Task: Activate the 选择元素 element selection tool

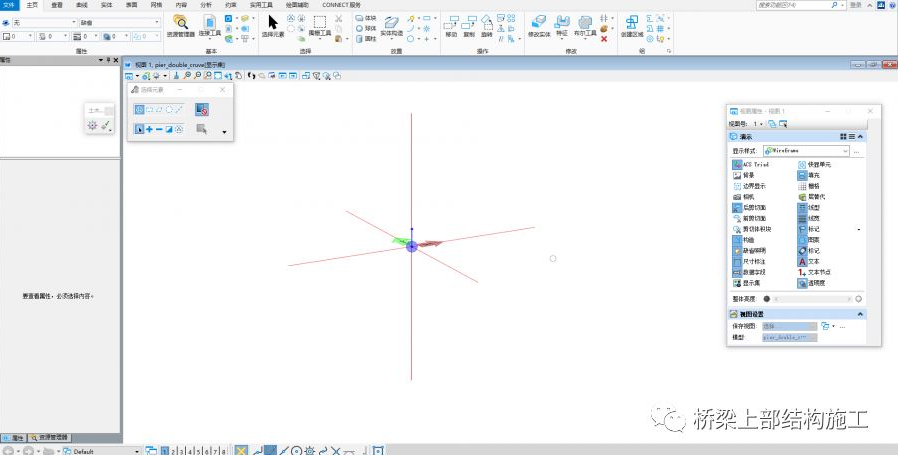Action: coord(273,26)
